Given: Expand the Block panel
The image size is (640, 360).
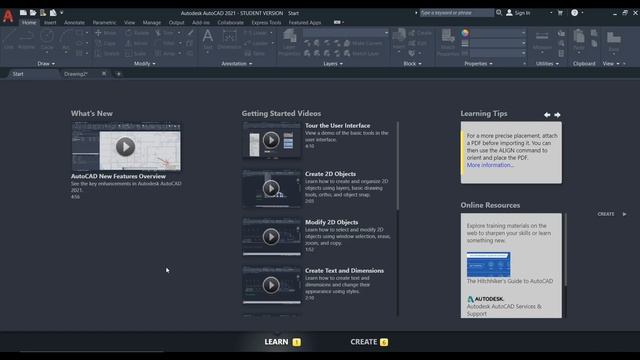Looking at the screenshot, I should pyautogui.click(x=412, y=64).
